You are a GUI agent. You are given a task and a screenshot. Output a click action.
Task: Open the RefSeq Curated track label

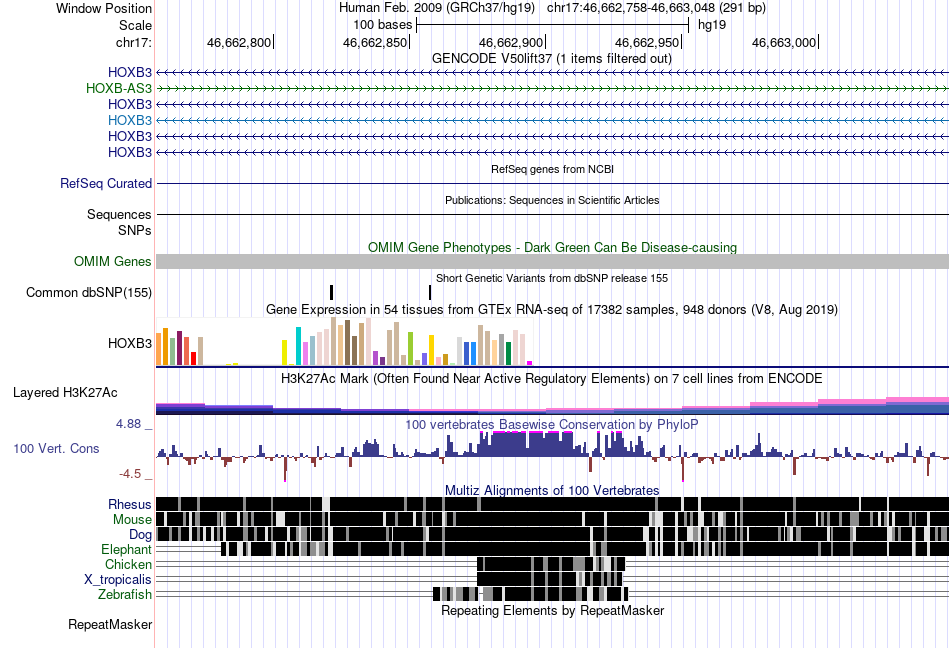[x=106, y=183]
